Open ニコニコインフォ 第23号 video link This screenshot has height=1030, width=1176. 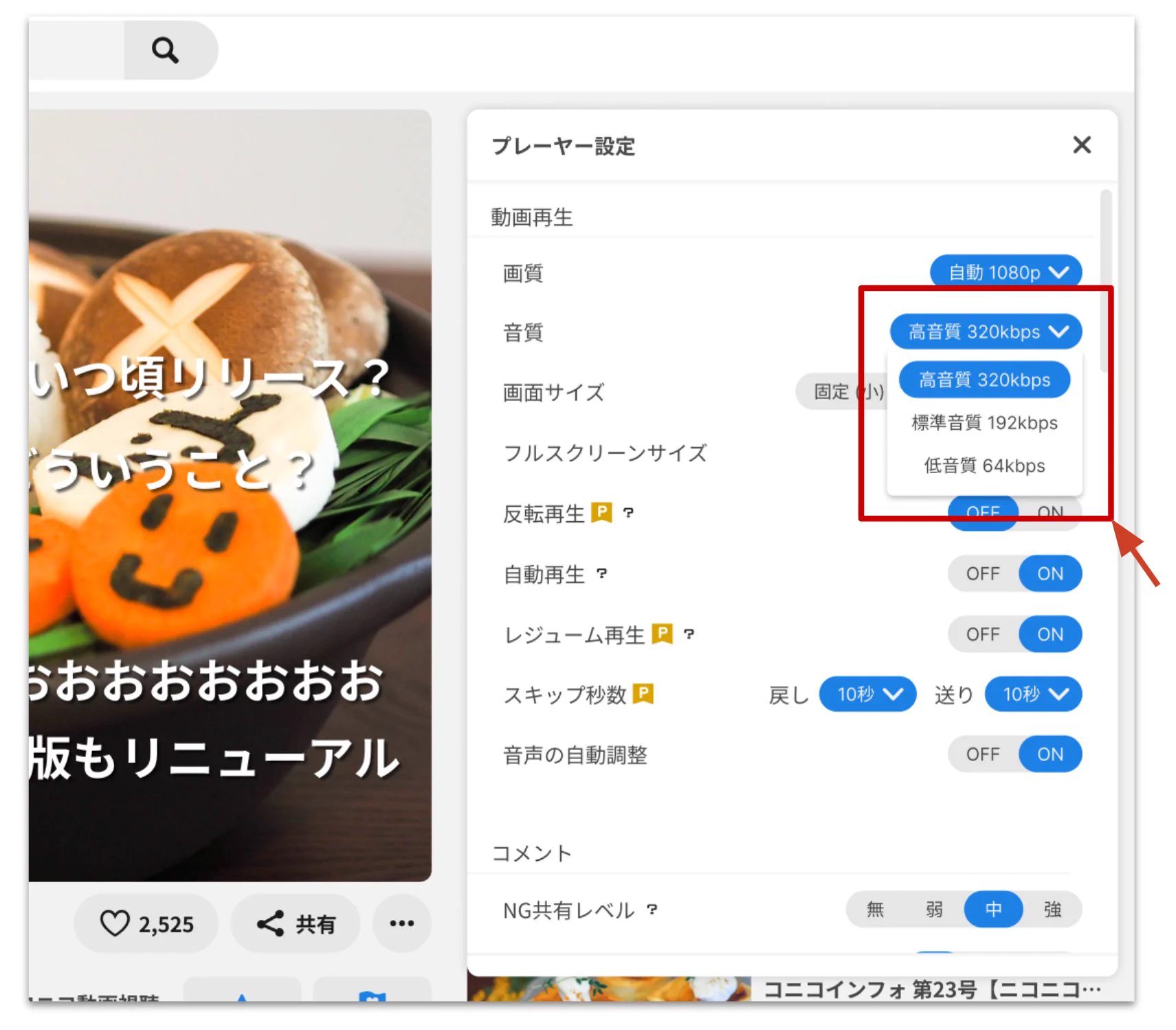pos(932,989)
